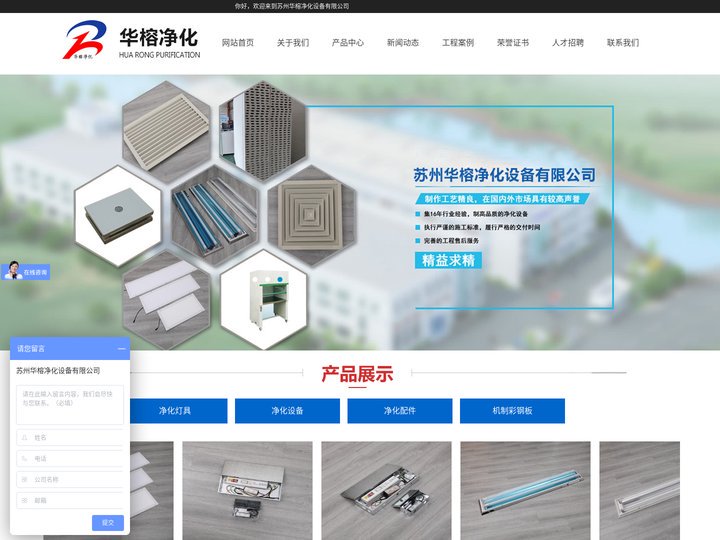Image resolution: width=720 pixels, height=540 pixels.
Task: Open the ballast box product thumbnail
Action: coord(248,490)
